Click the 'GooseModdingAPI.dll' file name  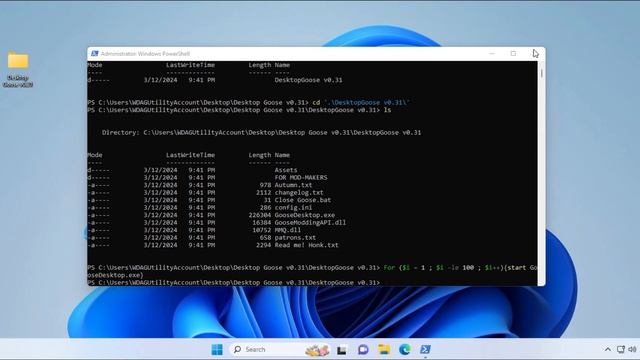[x=310, y=222]
